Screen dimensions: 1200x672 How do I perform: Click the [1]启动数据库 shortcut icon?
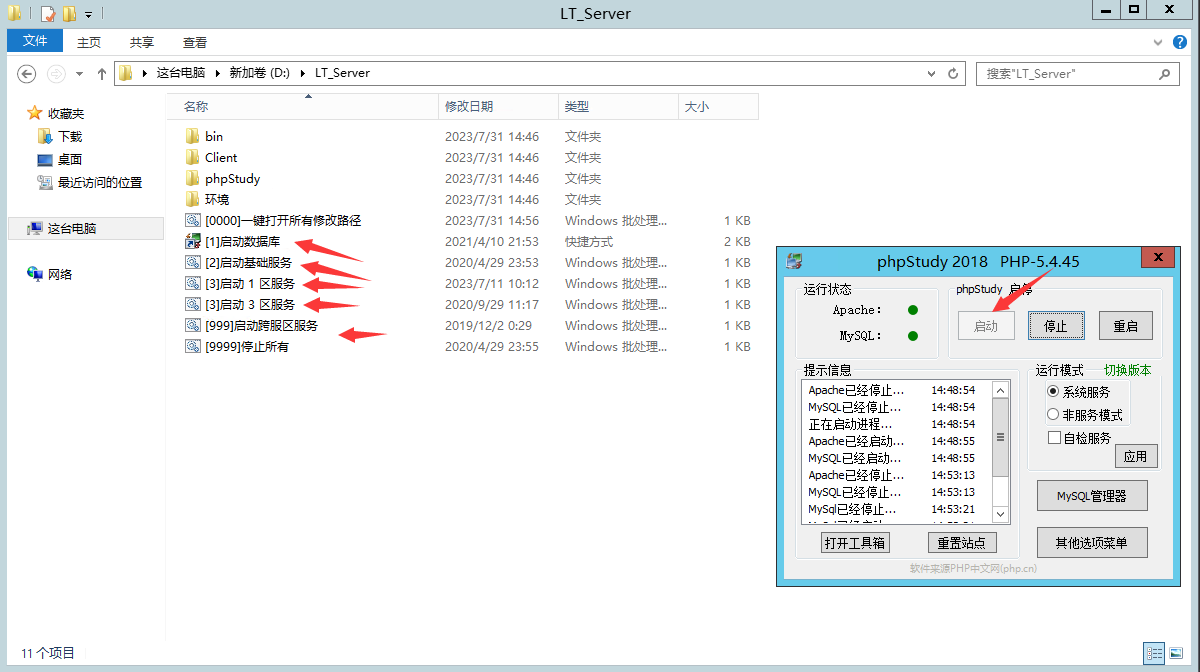193,242
